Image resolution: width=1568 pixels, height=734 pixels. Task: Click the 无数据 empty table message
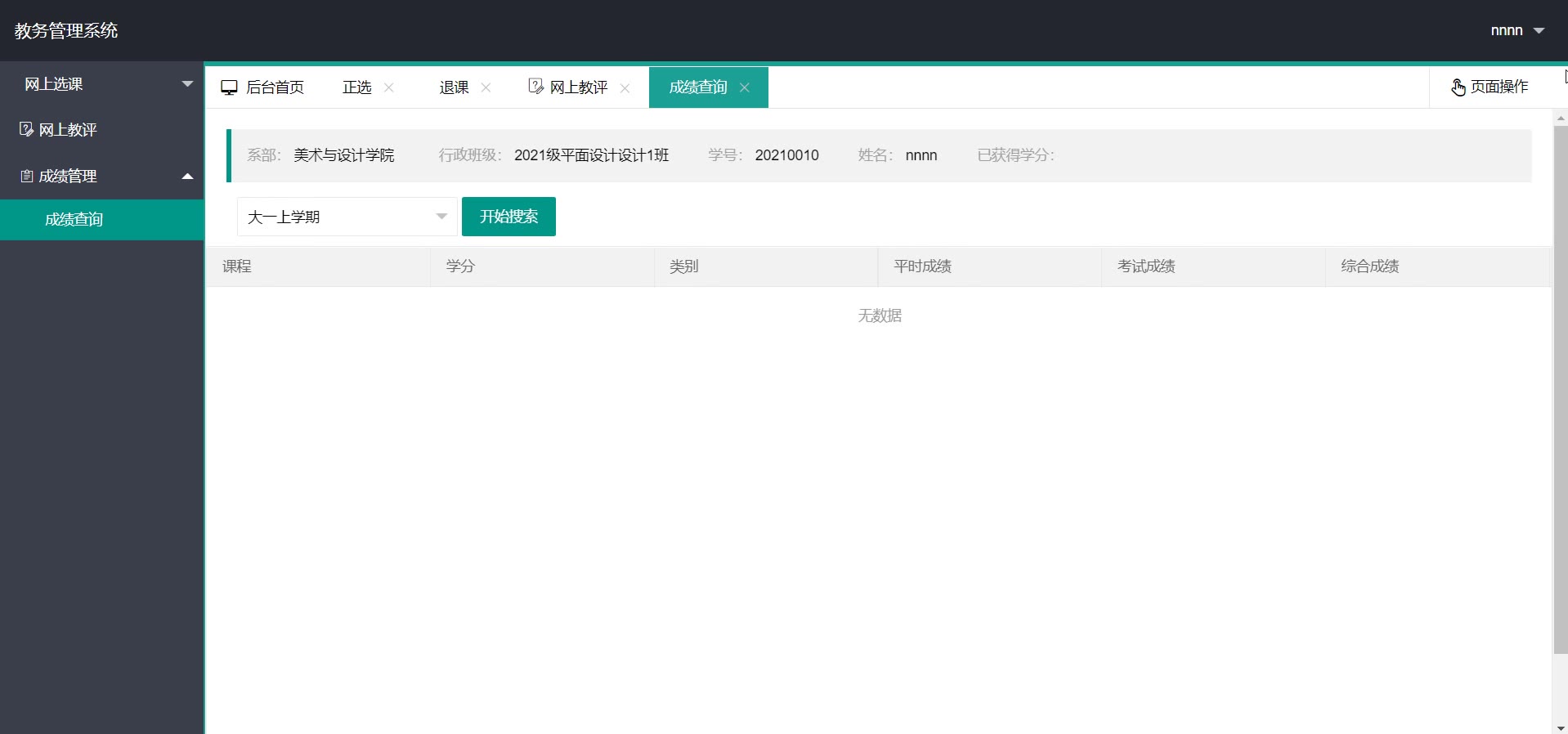(x=880, y=316)
